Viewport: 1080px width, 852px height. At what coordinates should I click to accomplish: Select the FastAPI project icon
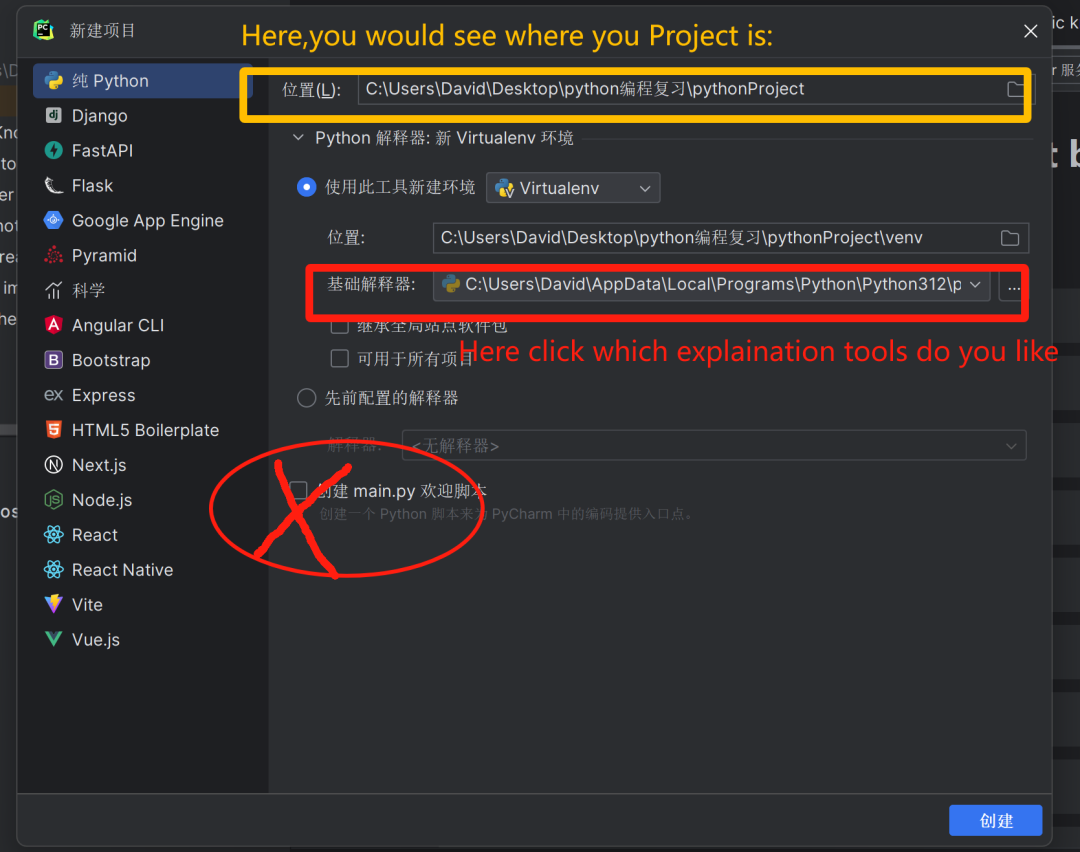point(54,150)
